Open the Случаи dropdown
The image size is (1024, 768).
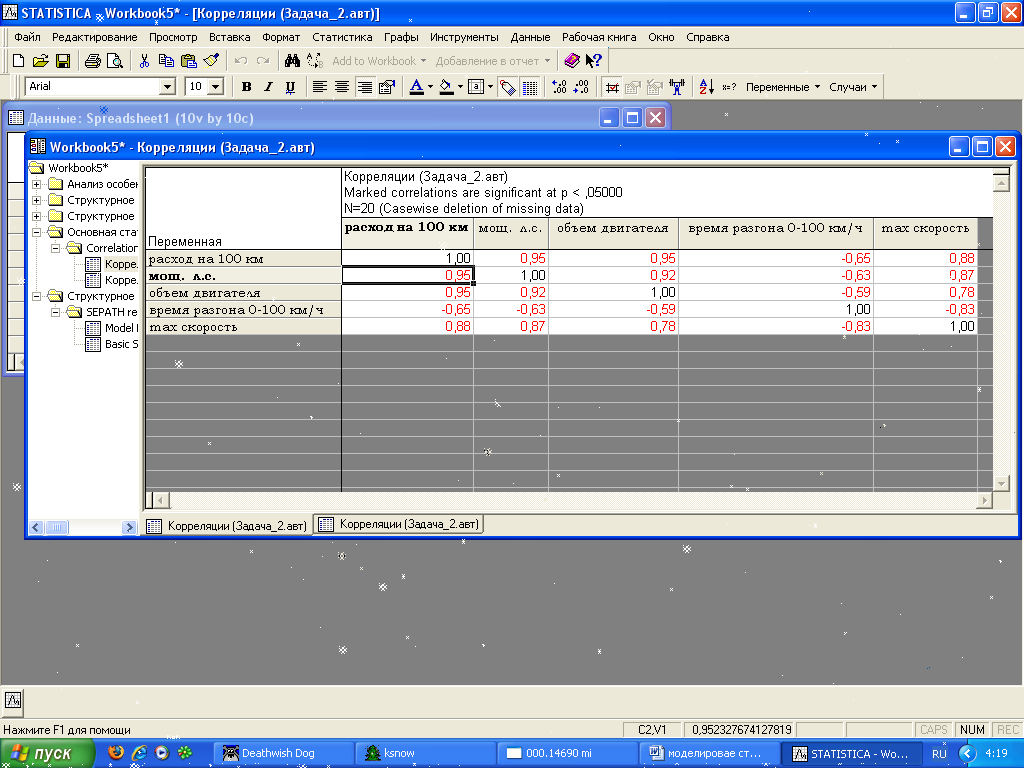pyautogui.click(x=853, y=87)
